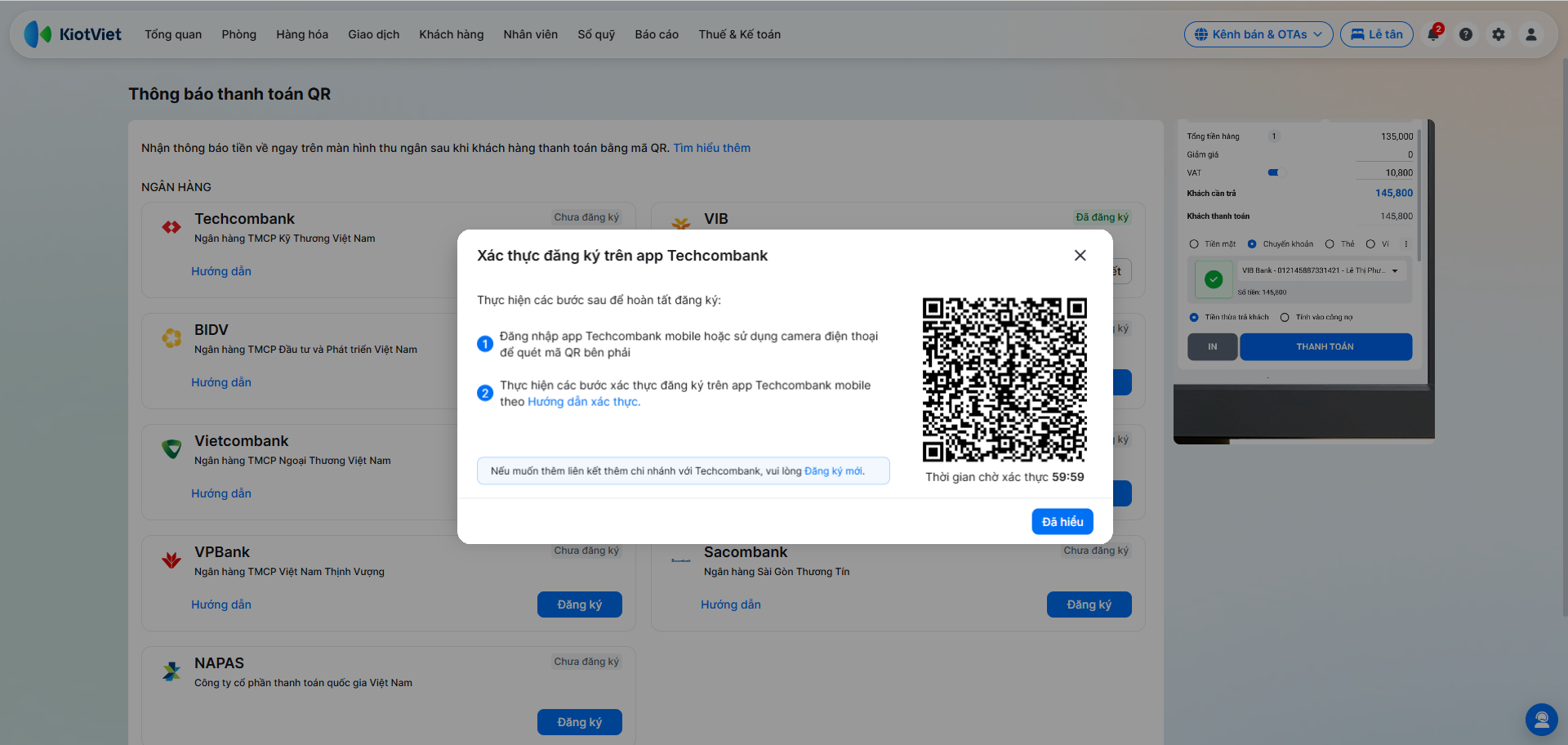Screen dimensions: 1568x745
Task: Open the Thuế & Kế toán menu
Action: coord(740,34)
